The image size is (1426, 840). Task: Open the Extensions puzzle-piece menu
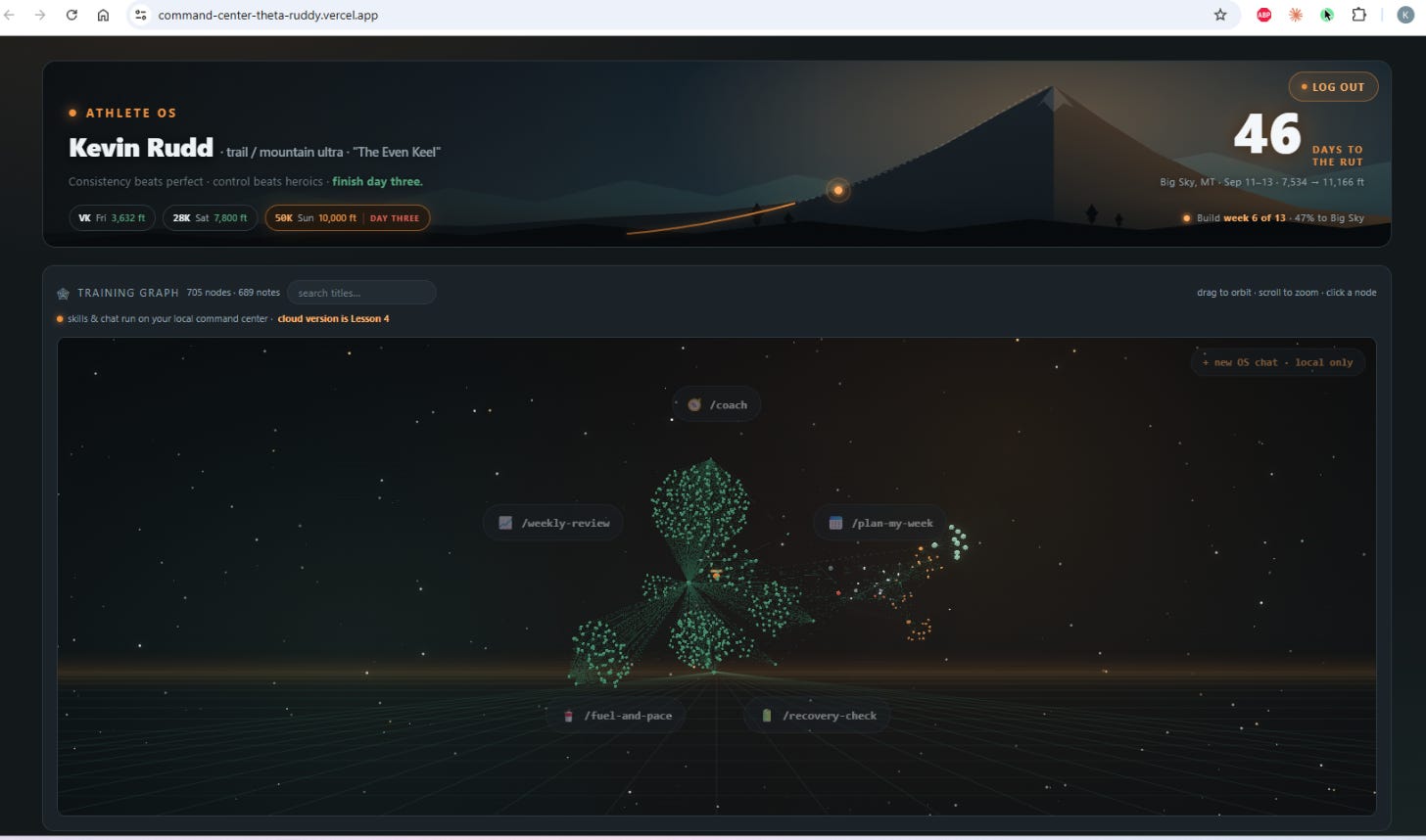tap(1358, 15)
